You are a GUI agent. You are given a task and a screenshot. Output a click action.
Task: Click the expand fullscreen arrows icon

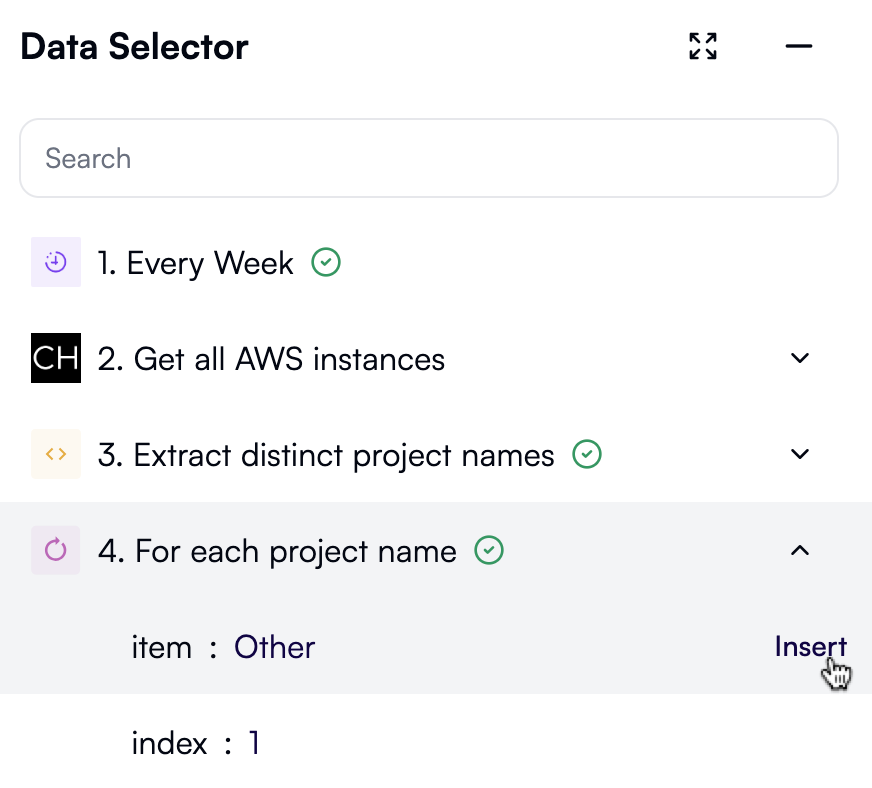(x=702, y=46)
